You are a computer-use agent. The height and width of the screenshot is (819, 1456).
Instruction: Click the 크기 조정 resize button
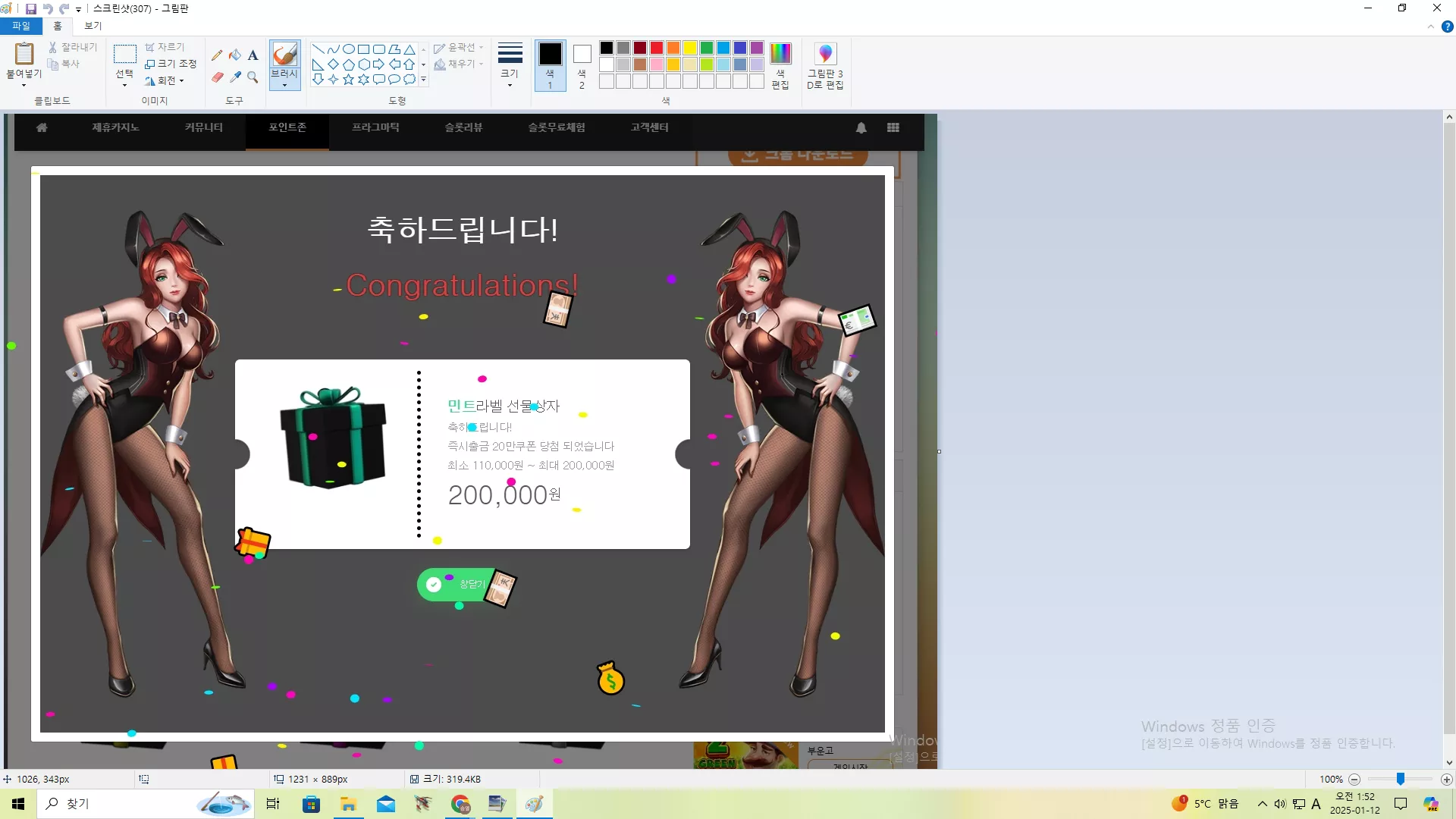[171, 64]
